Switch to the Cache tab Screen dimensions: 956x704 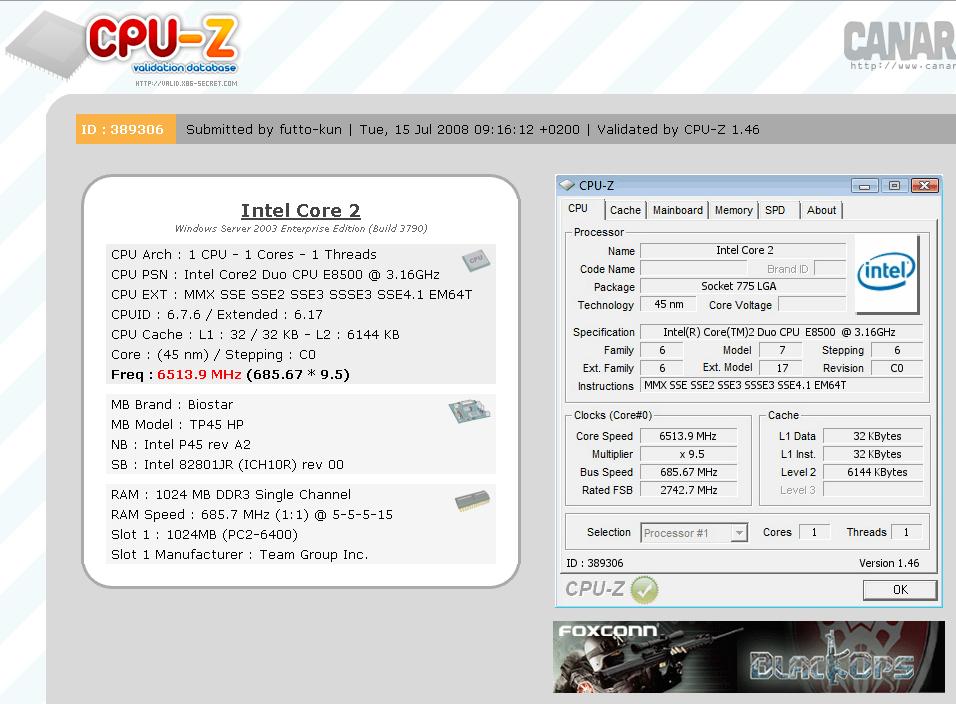(x=626, y=210)
